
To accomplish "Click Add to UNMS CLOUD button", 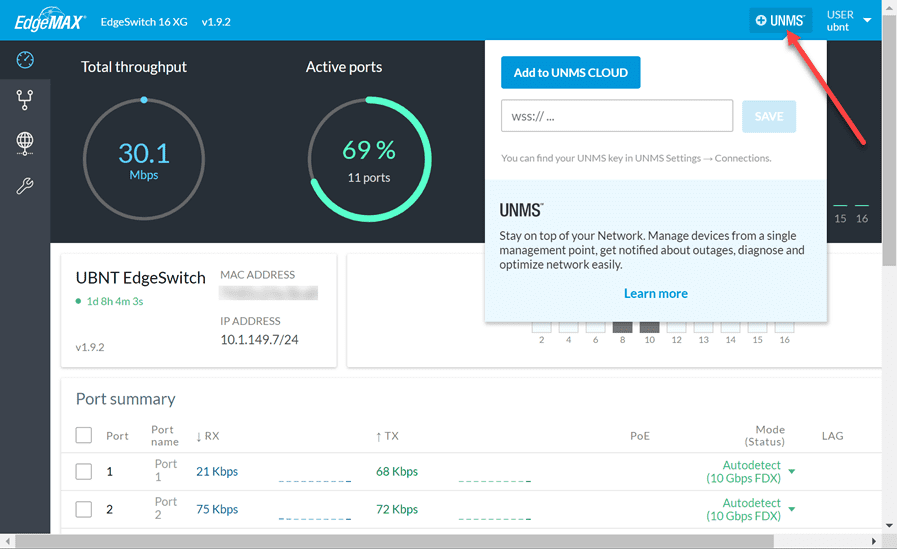I will [x=570, y=73].
